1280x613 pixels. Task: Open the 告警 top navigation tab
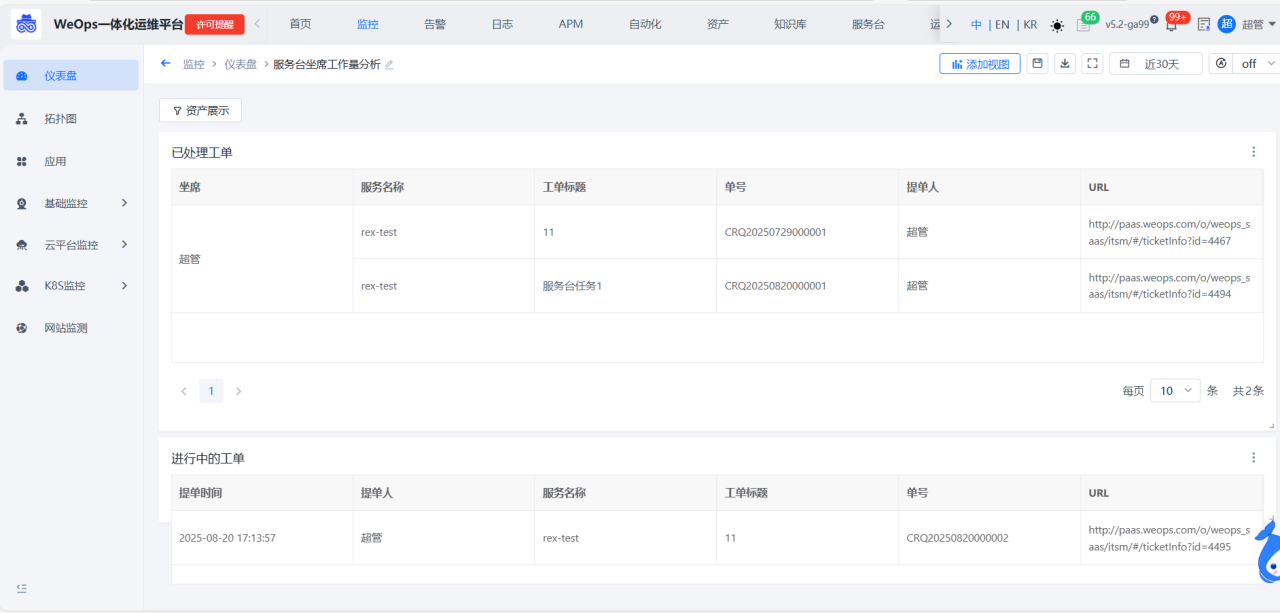pos(435,24)
